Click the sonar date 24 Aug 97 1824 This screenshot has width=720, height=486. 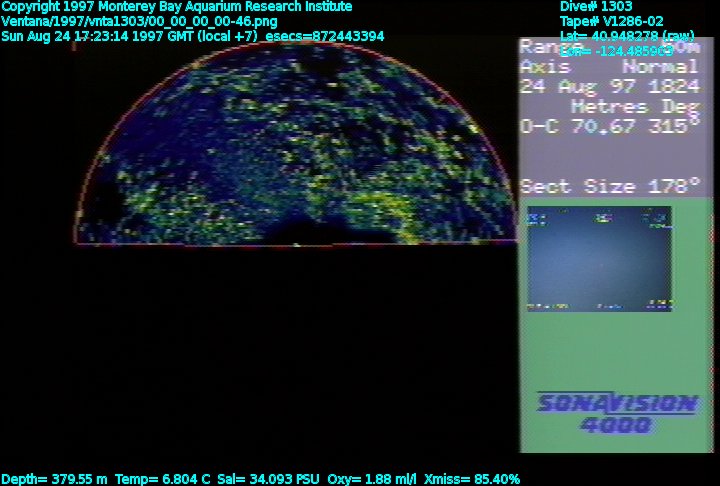coord(610,86)
